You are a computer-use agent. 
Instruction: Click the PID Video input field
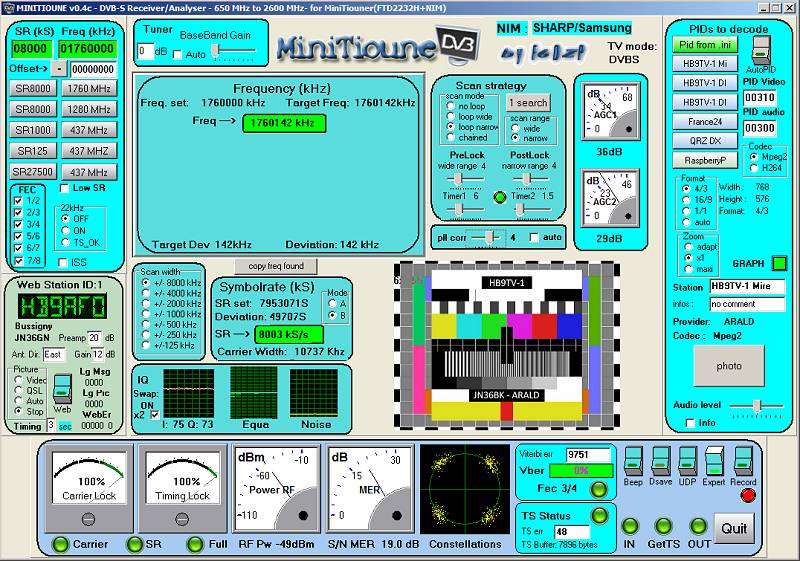click(x=759, y=97)
